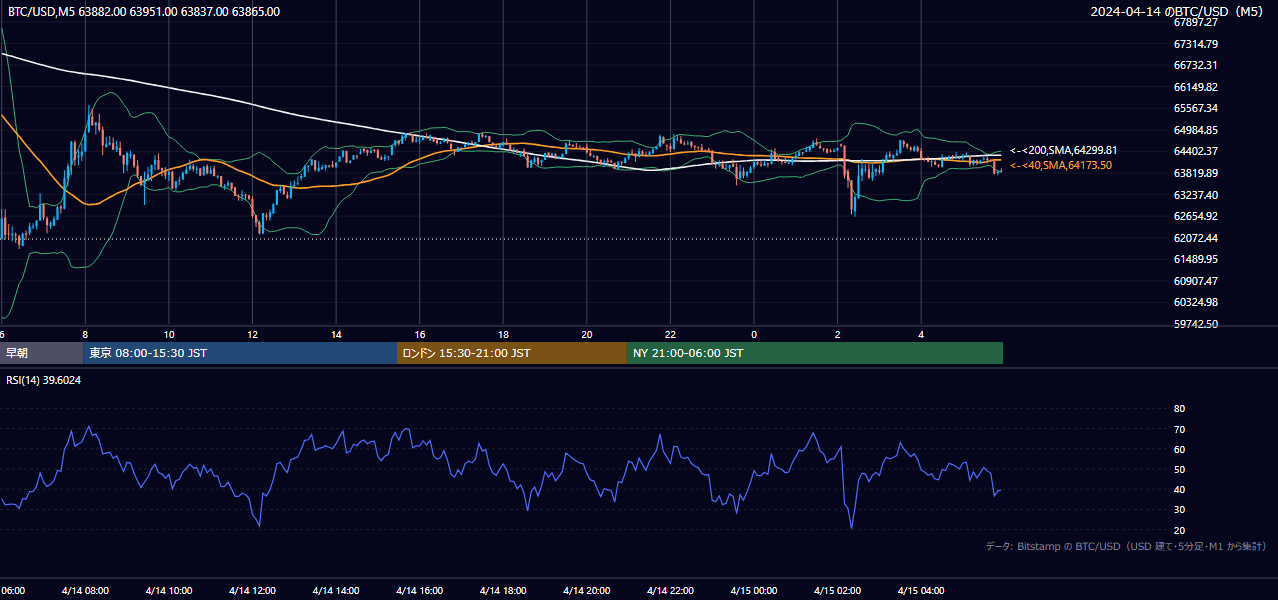Click hour tick 18 under price chart
Screen dimensions: 1278x600
(x=503, y=334)
